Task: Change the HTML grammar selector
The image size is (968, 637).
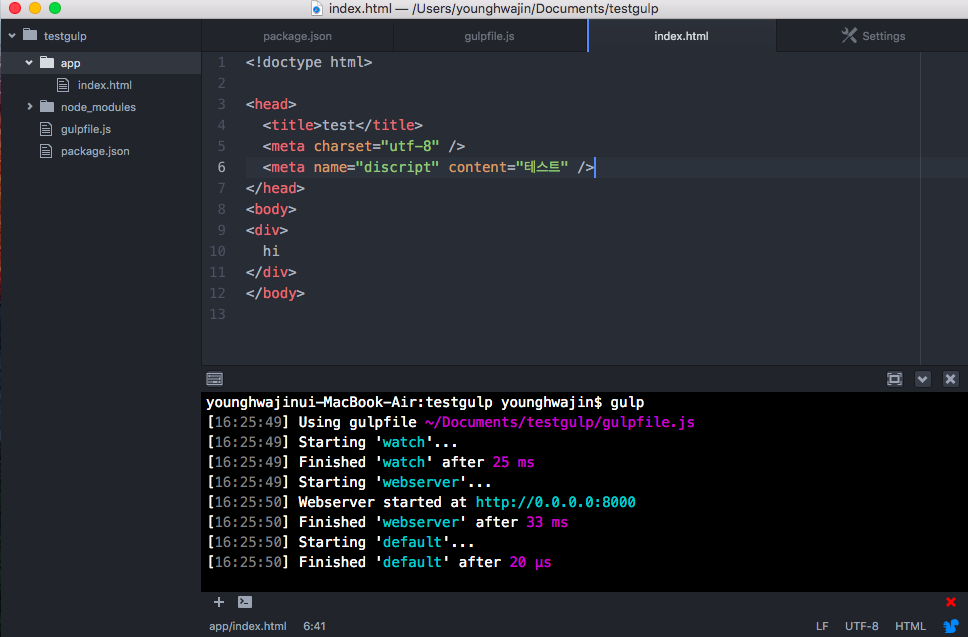Action: coord(911,626)
